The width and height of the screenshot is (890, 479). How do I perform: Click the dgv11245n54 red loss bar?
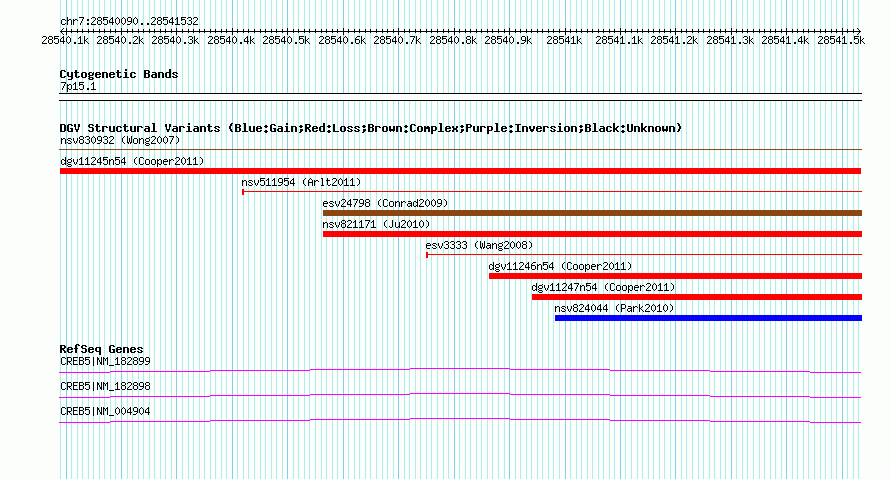tap(460, 171)
